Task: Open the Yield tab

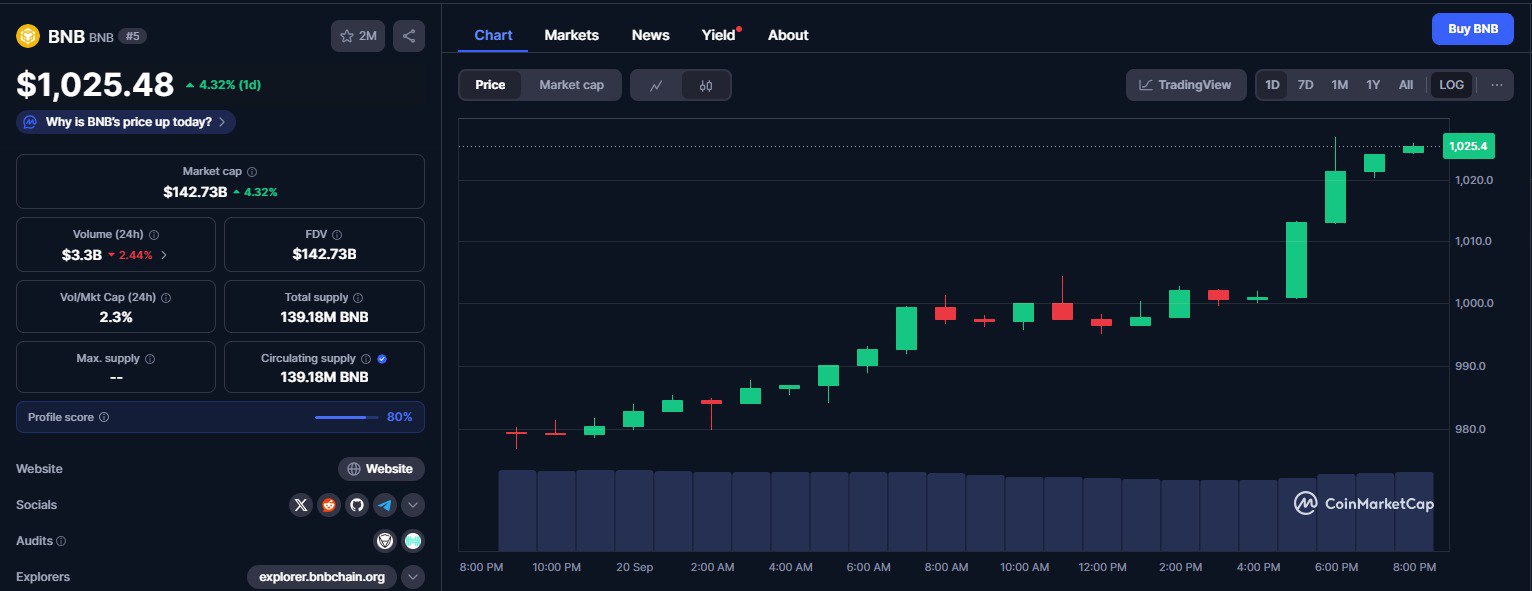Action: click(719, 35)
